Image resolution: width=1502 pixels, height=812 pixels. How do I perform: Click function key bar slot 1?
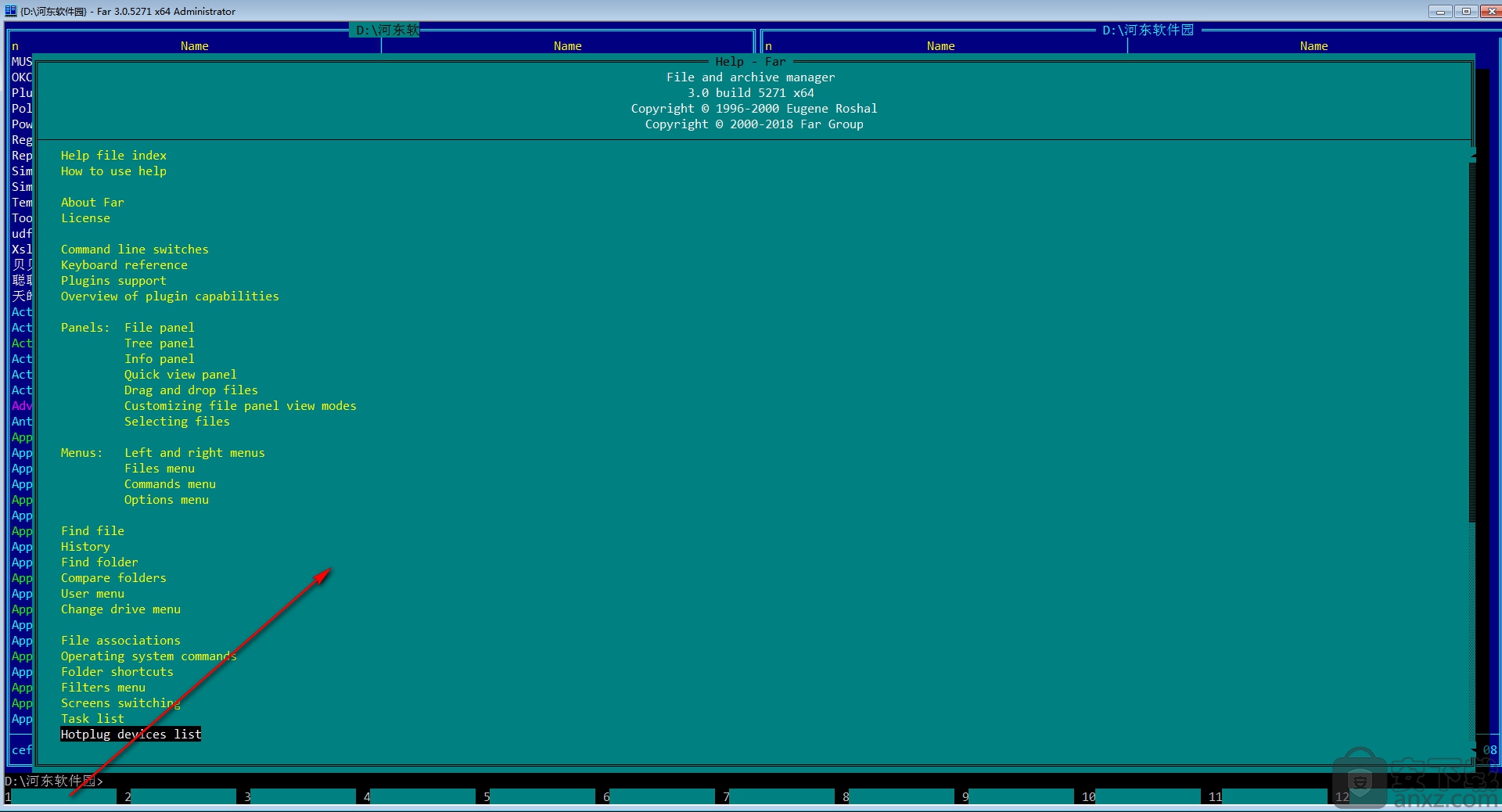pyautogui.click(x=60, y=796)
